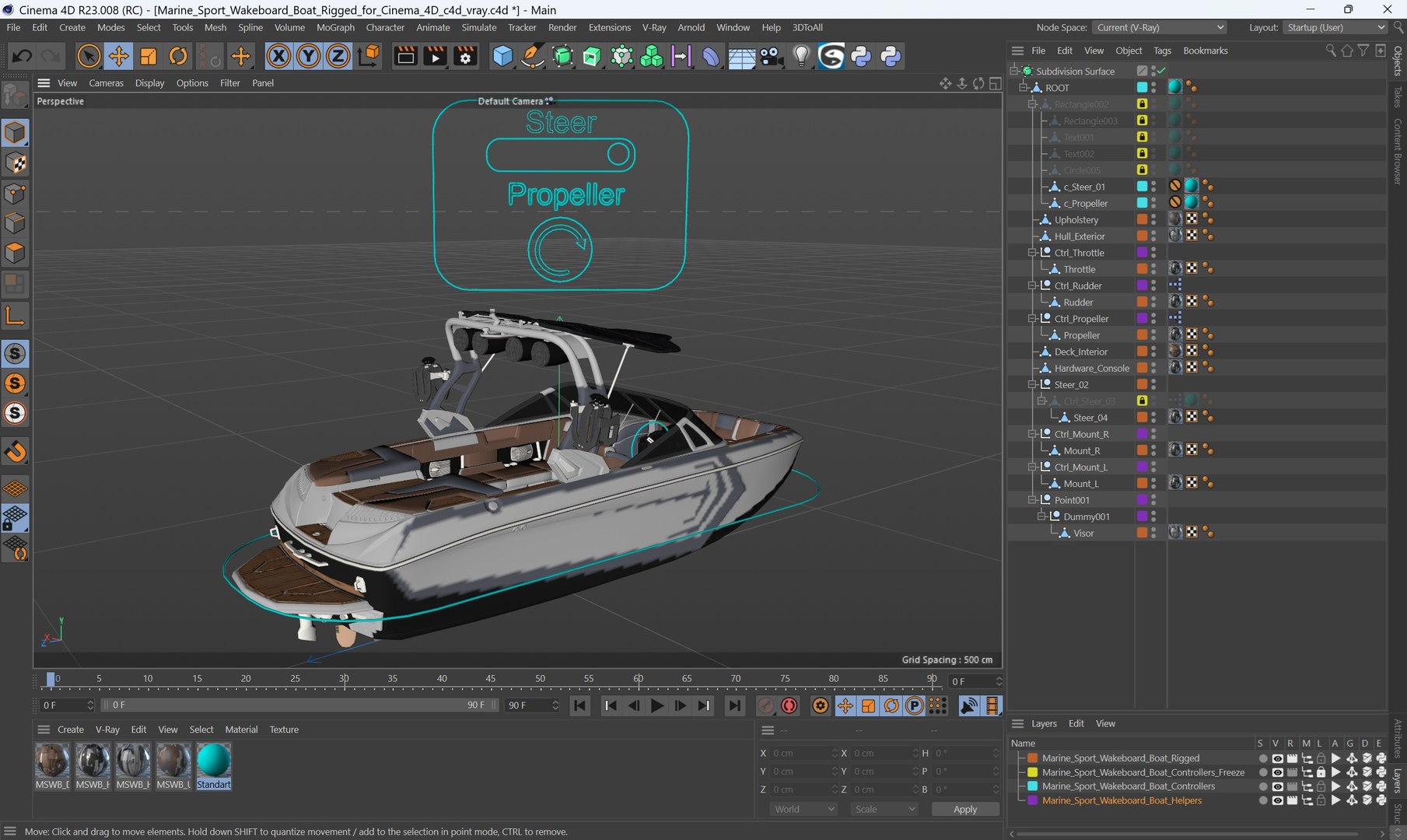This screenshot has width=1407, height=840.
Task: Click the Spline Pen icon
Action: (532, 56)
